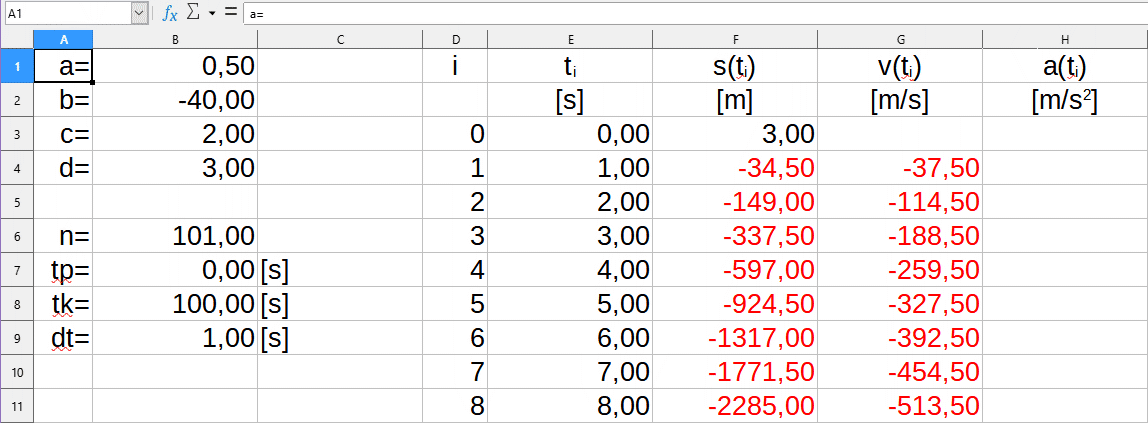Image resolution: width=1148 pixels, height=423 pixels.
Task: Expand the Name Box dropdown arrow
Action: click(139, 13)
